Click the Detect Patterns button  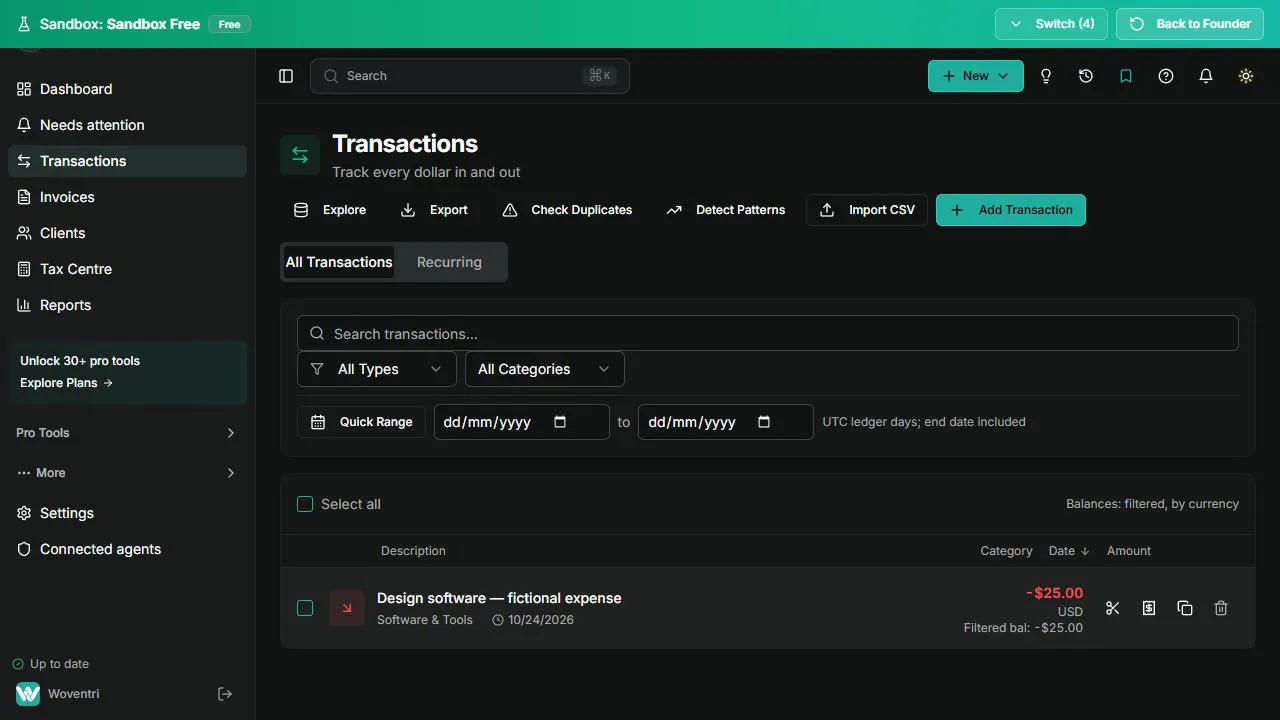726,210
